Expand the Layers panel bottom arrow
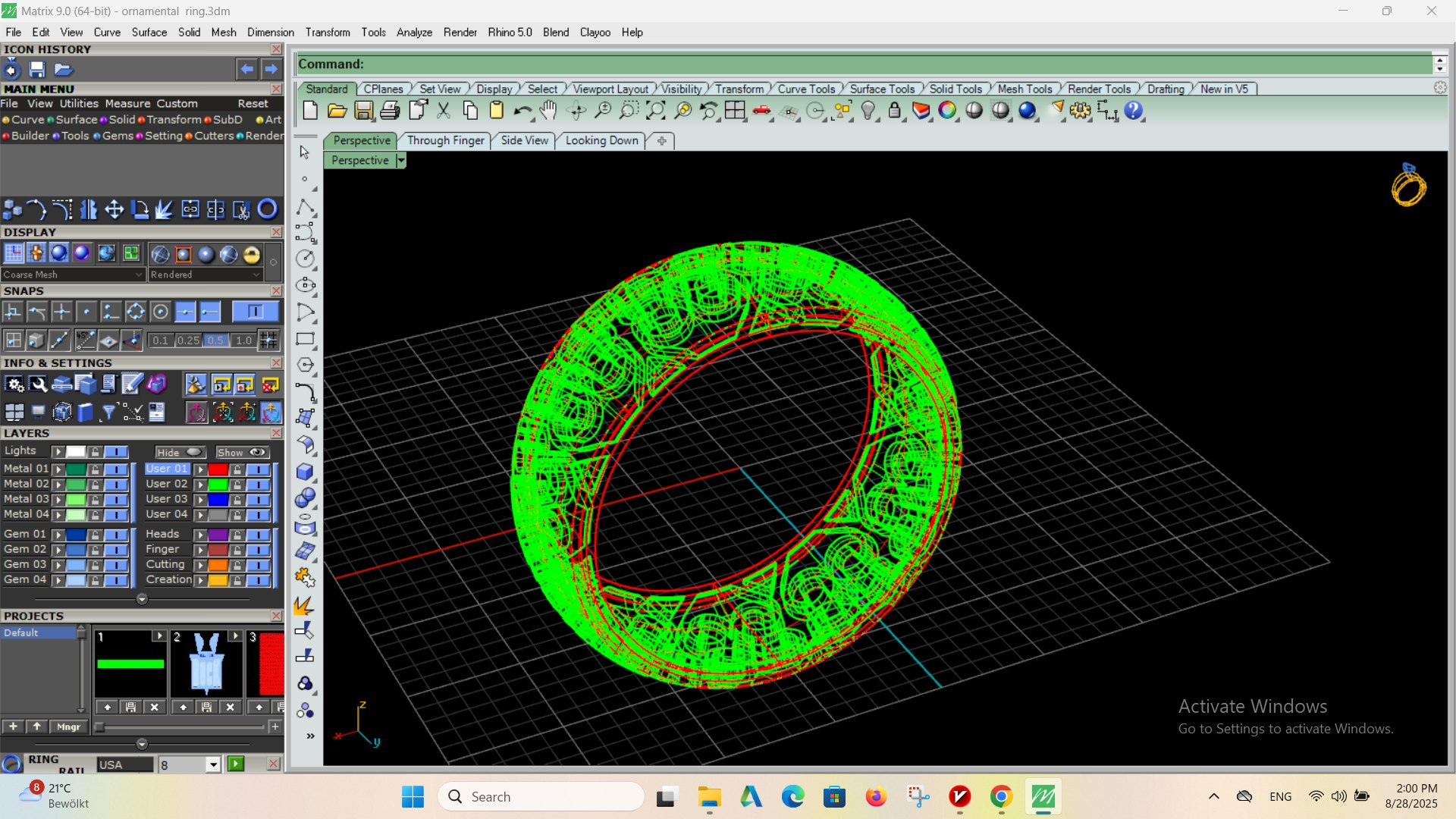 tap(142, 599)
